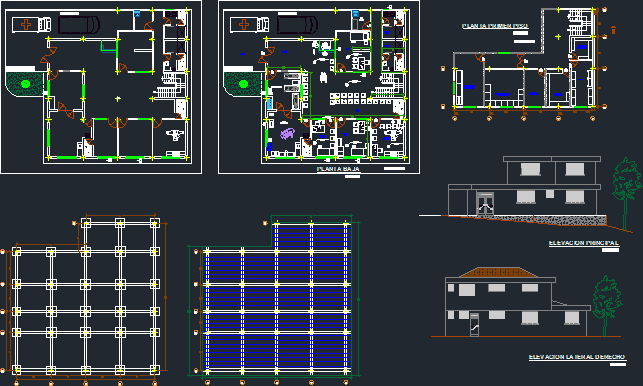Select the foundation footing grid plan

click(85, 297)
